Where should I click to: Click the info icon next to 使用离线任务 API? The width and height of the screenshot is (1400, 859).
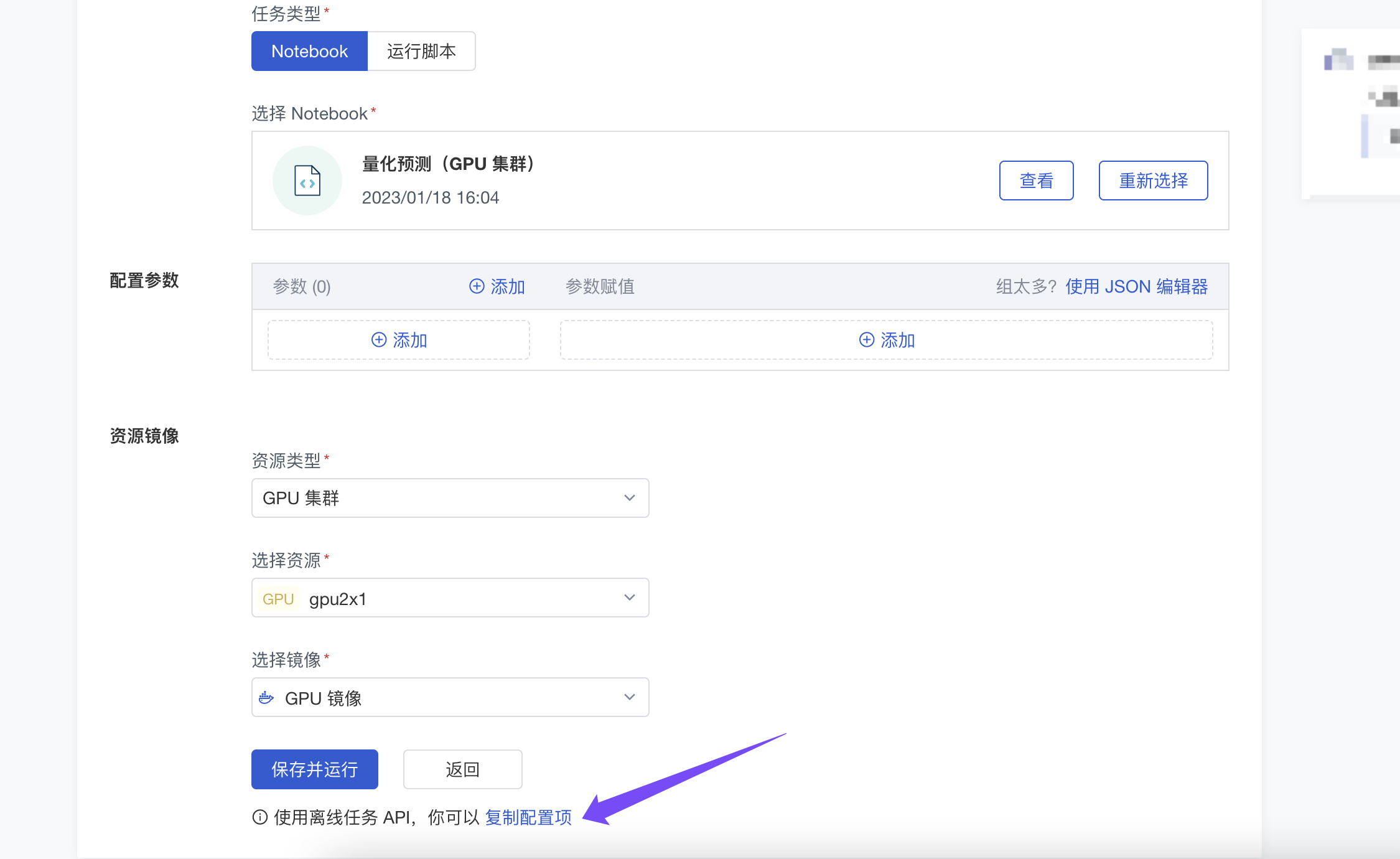[259, 818]
